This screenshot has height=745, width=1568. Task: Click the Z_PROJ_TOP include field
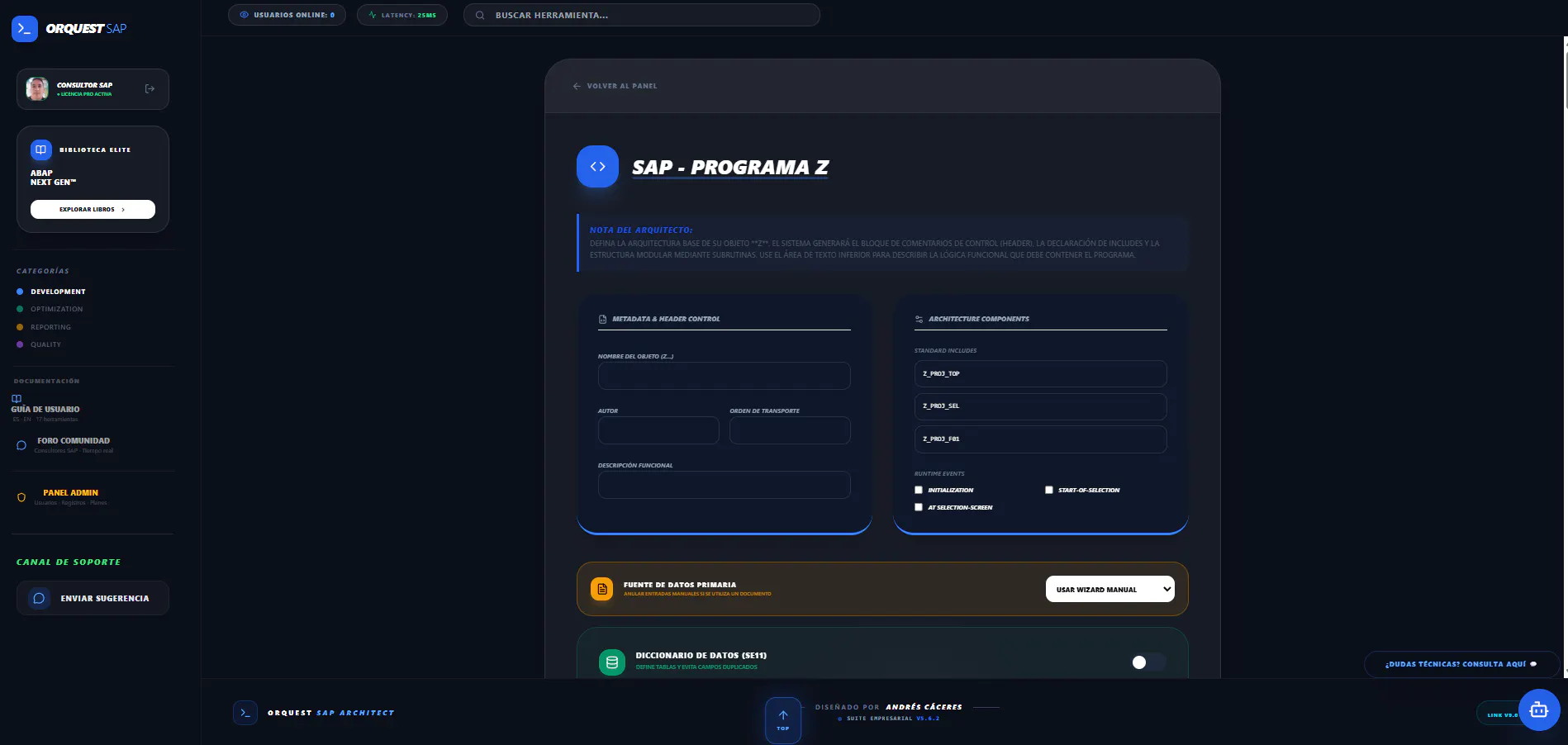coord(1040,373)
